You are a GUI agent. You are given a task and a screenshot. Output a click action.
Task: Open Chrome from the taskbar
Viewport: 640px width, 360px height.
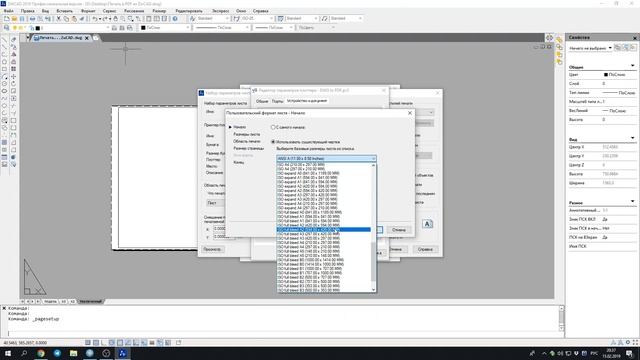pyautogui.click(x=41, y=353)
